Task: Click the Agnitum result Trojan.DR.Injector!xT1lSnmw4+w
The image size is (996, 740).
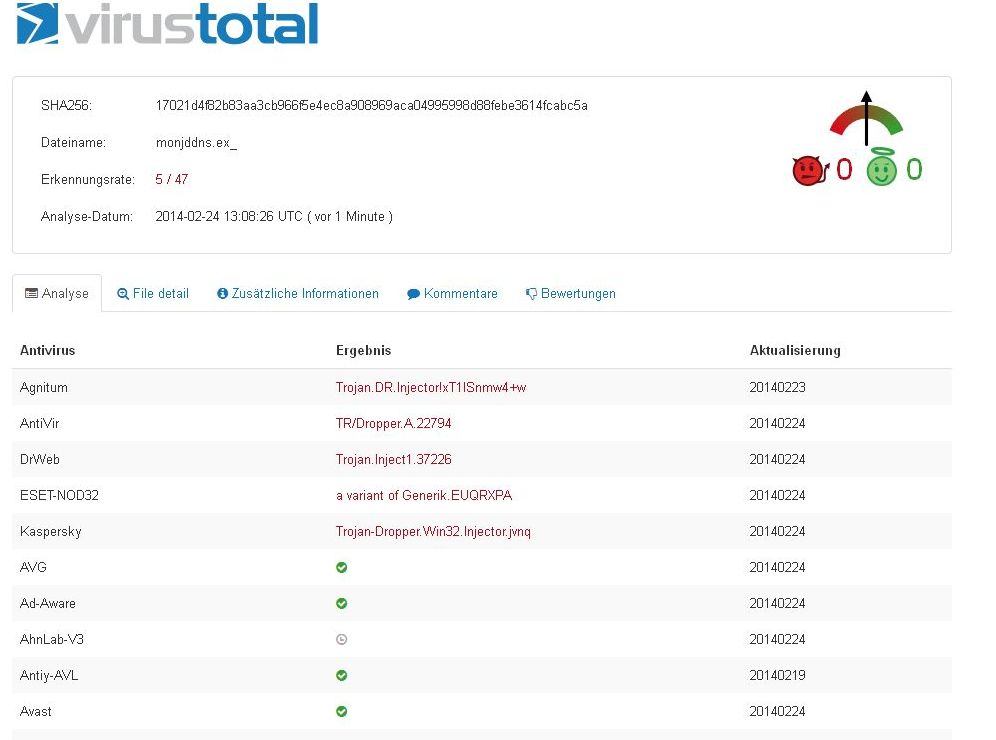Action: (431, 387)
